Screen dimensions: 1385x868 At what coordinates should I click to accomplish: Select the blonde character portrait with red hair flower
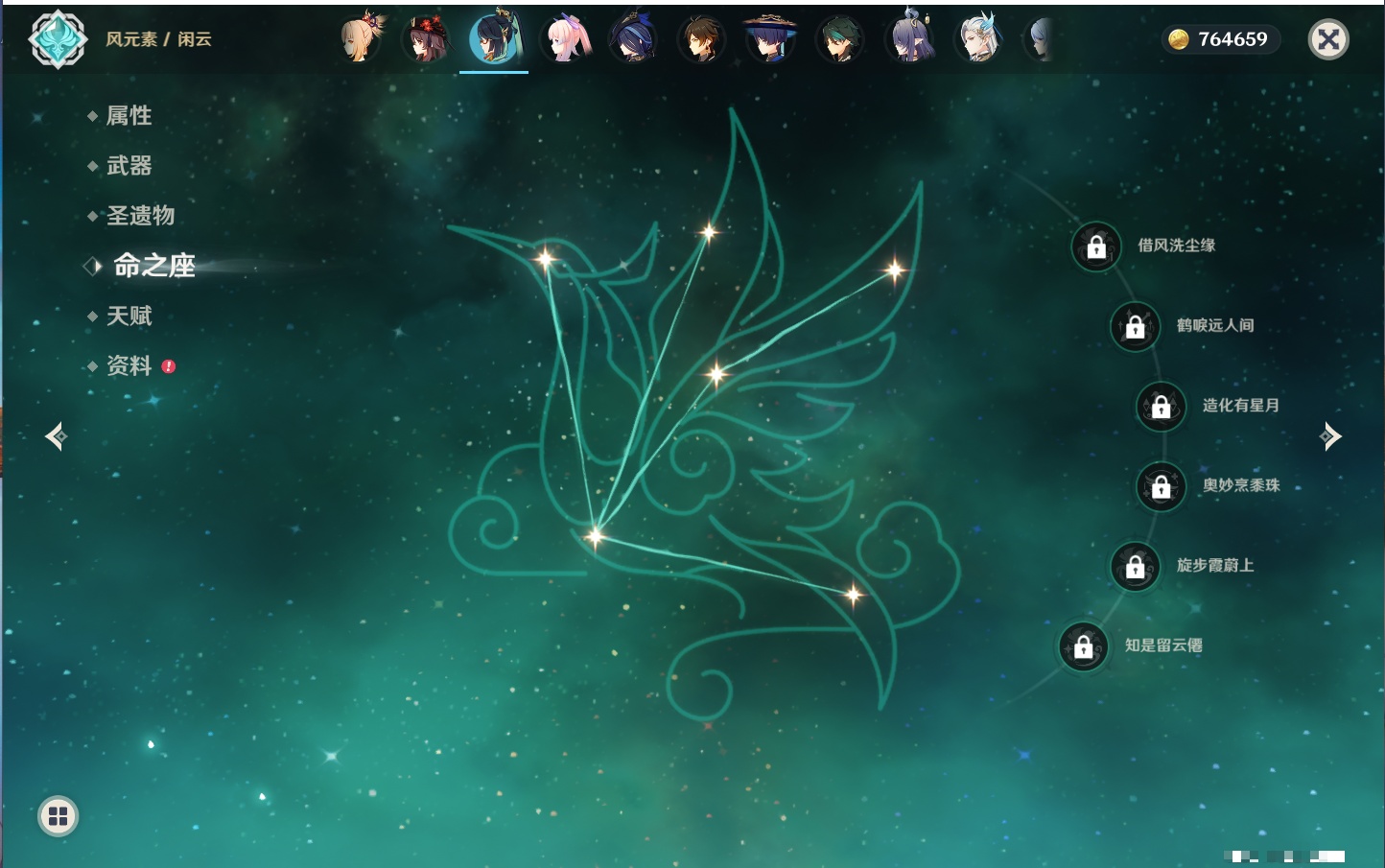click(359, 39)
